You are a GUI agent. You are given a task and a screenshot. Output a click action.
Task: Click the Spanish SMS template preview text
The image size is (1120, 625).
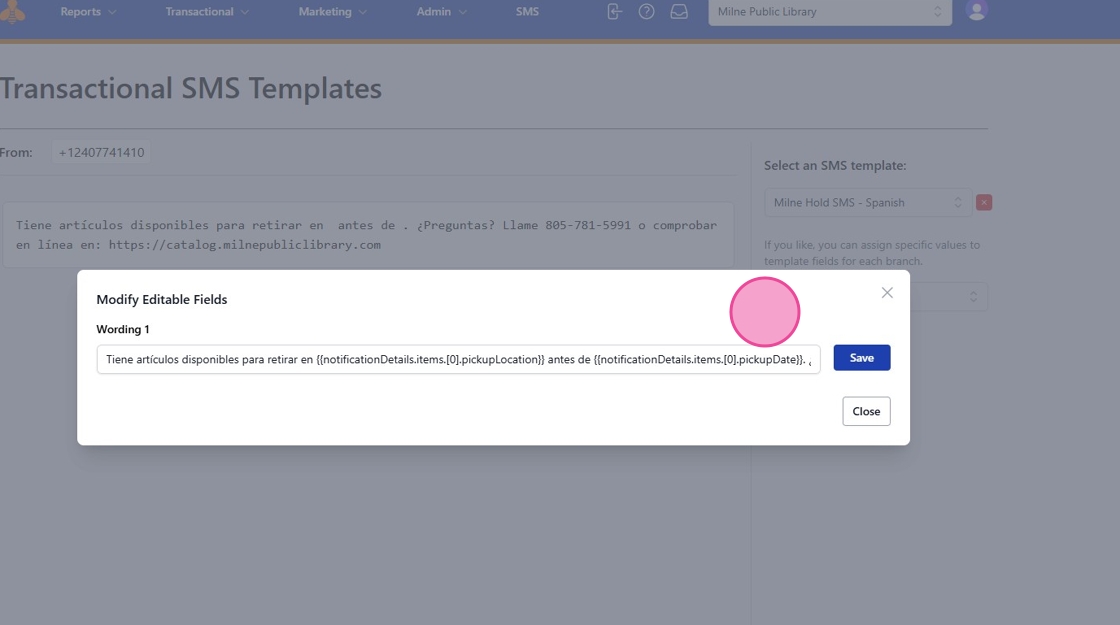(367, 235)
